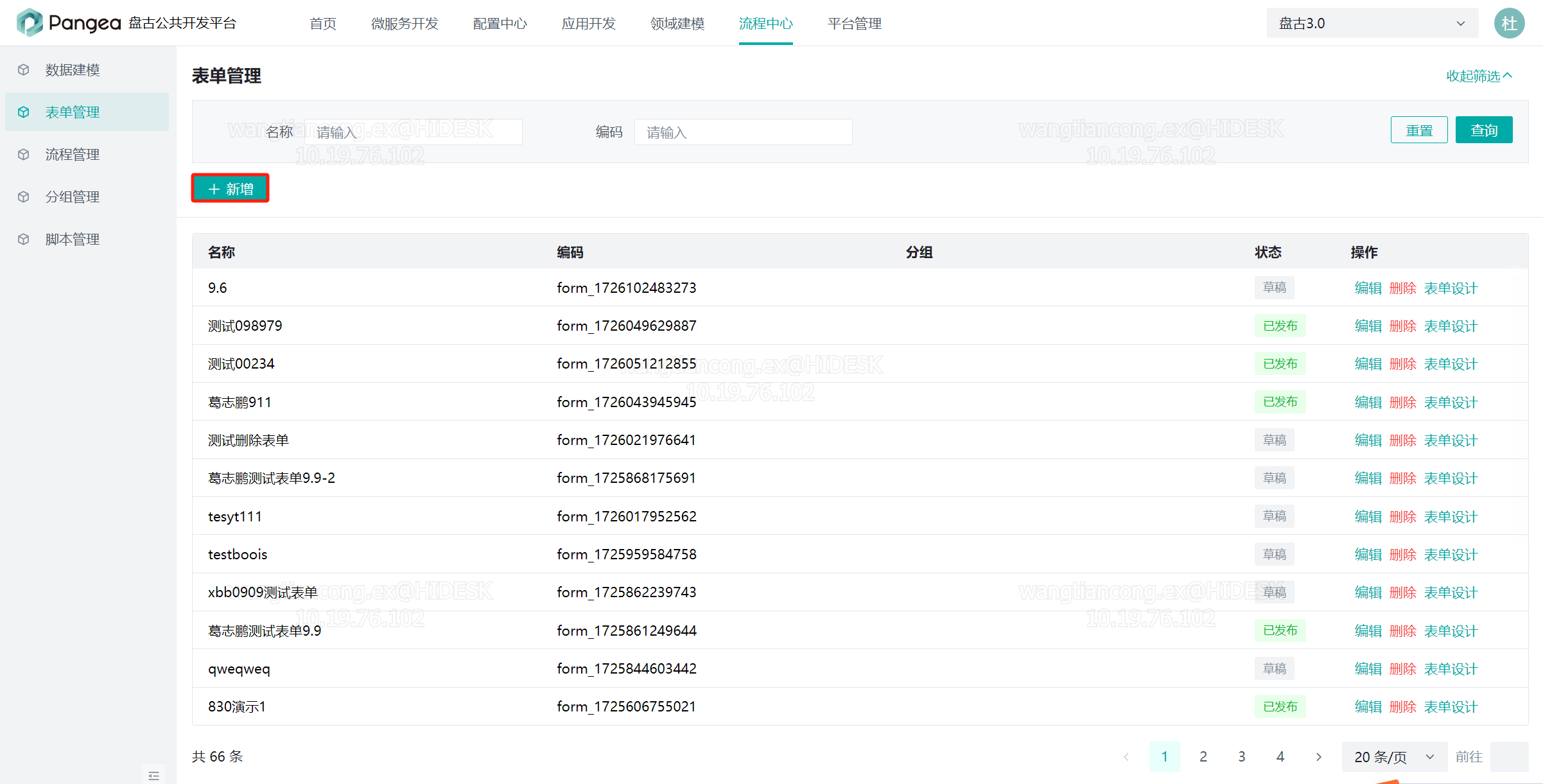The image size is (1543, 784).
Task: Open 表单设计 for 测试00234
Action: click(x=1451, y=364)
